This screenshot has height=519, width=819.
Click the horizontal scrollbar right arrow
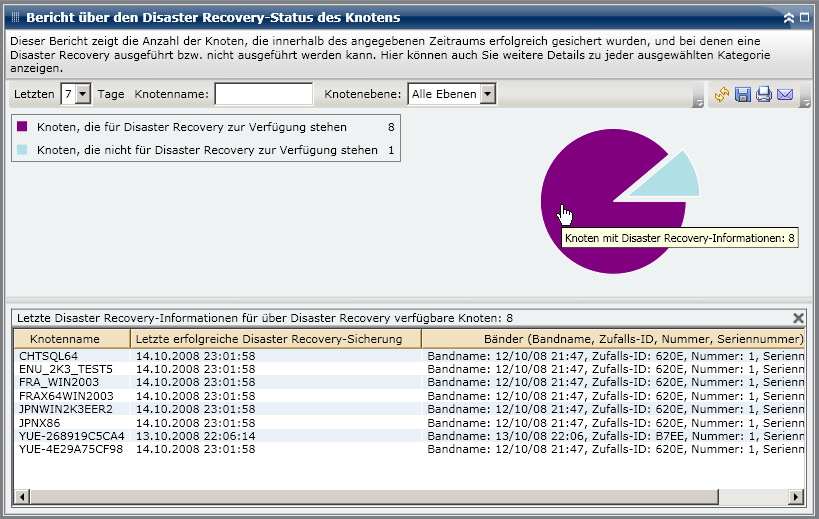[796, 497]
